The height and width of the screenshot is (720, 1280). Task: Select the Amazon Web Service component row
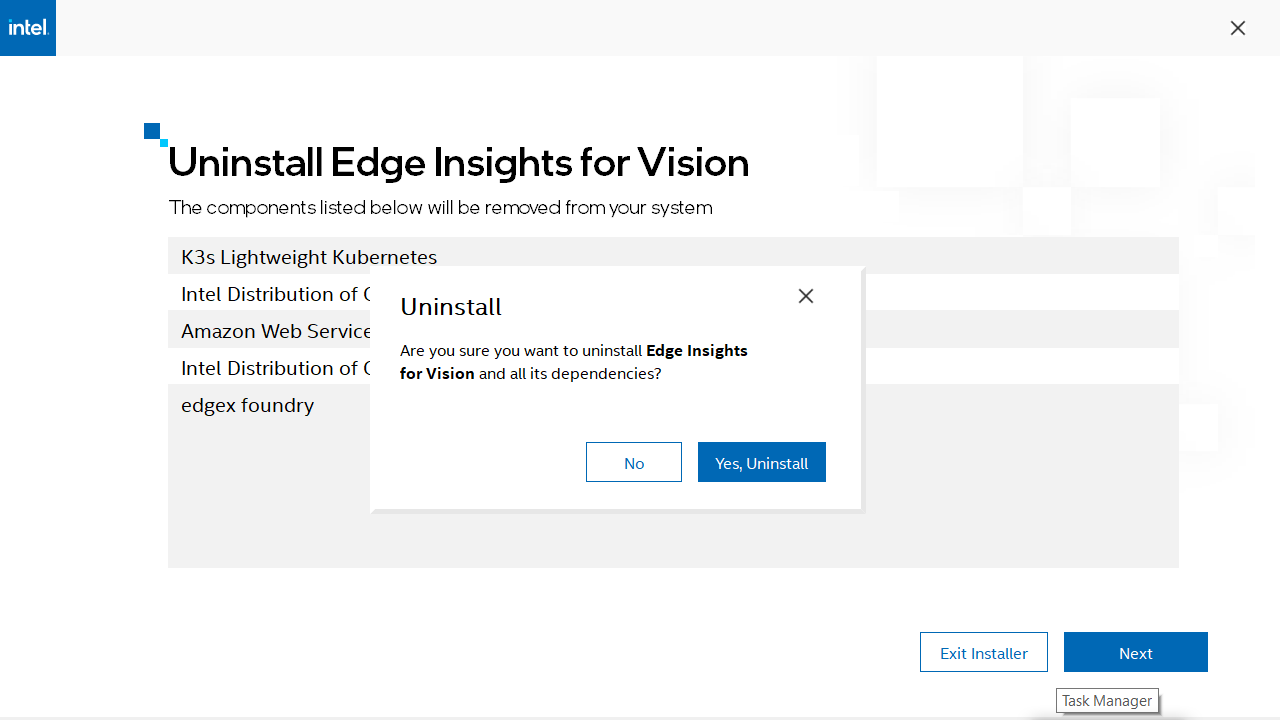point(275,331)
